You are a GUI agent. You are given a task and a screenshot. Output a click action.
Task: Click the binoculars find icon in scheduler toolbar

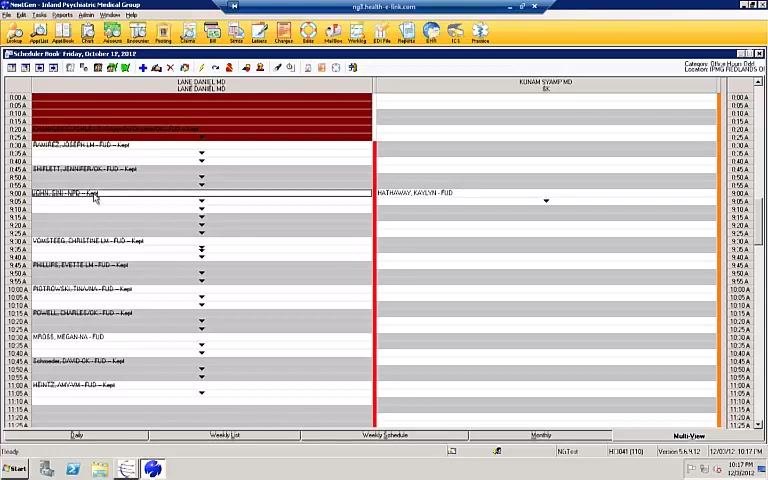(353, 68)
